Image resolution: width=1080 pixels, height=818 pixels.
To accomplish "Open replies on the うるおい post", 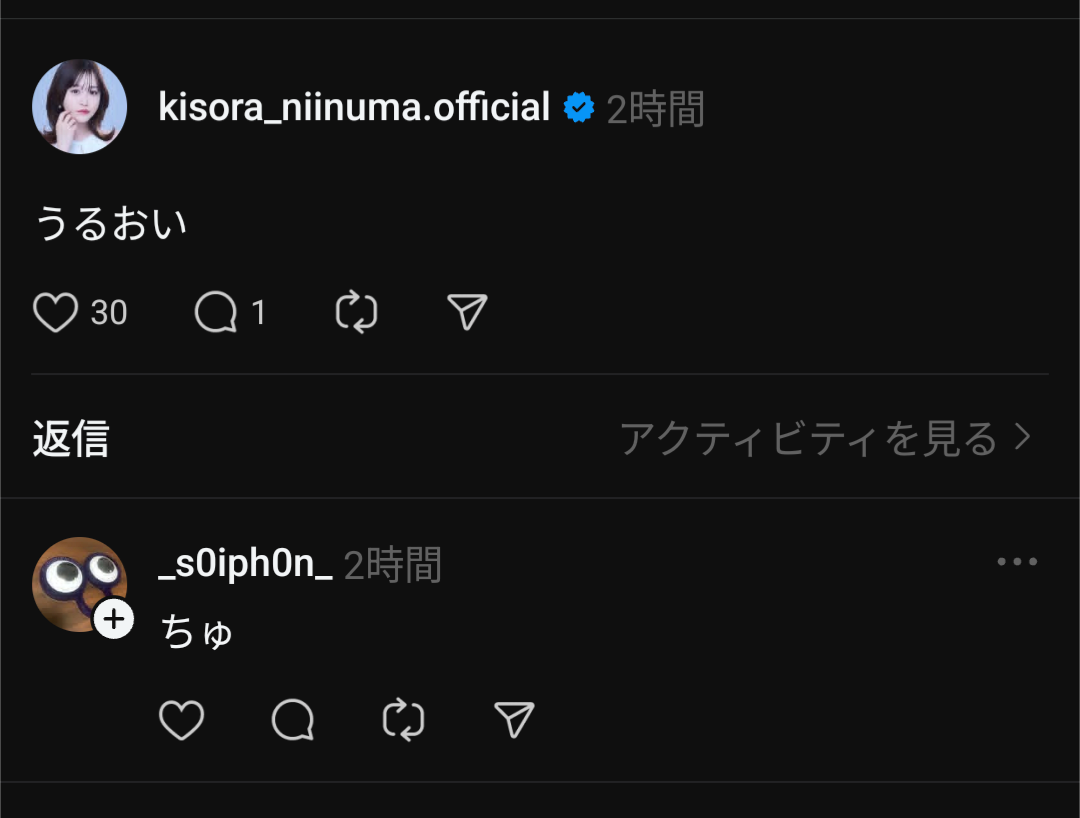I will [x=215, y=313].
